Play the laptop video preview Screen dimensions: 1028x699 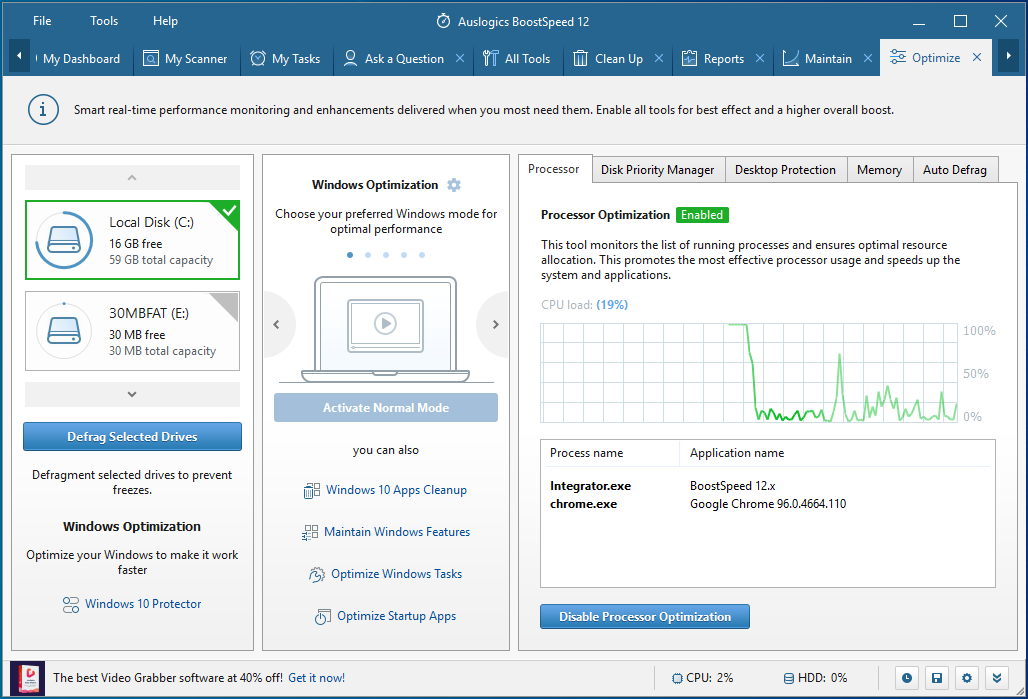tap(385, 323)
